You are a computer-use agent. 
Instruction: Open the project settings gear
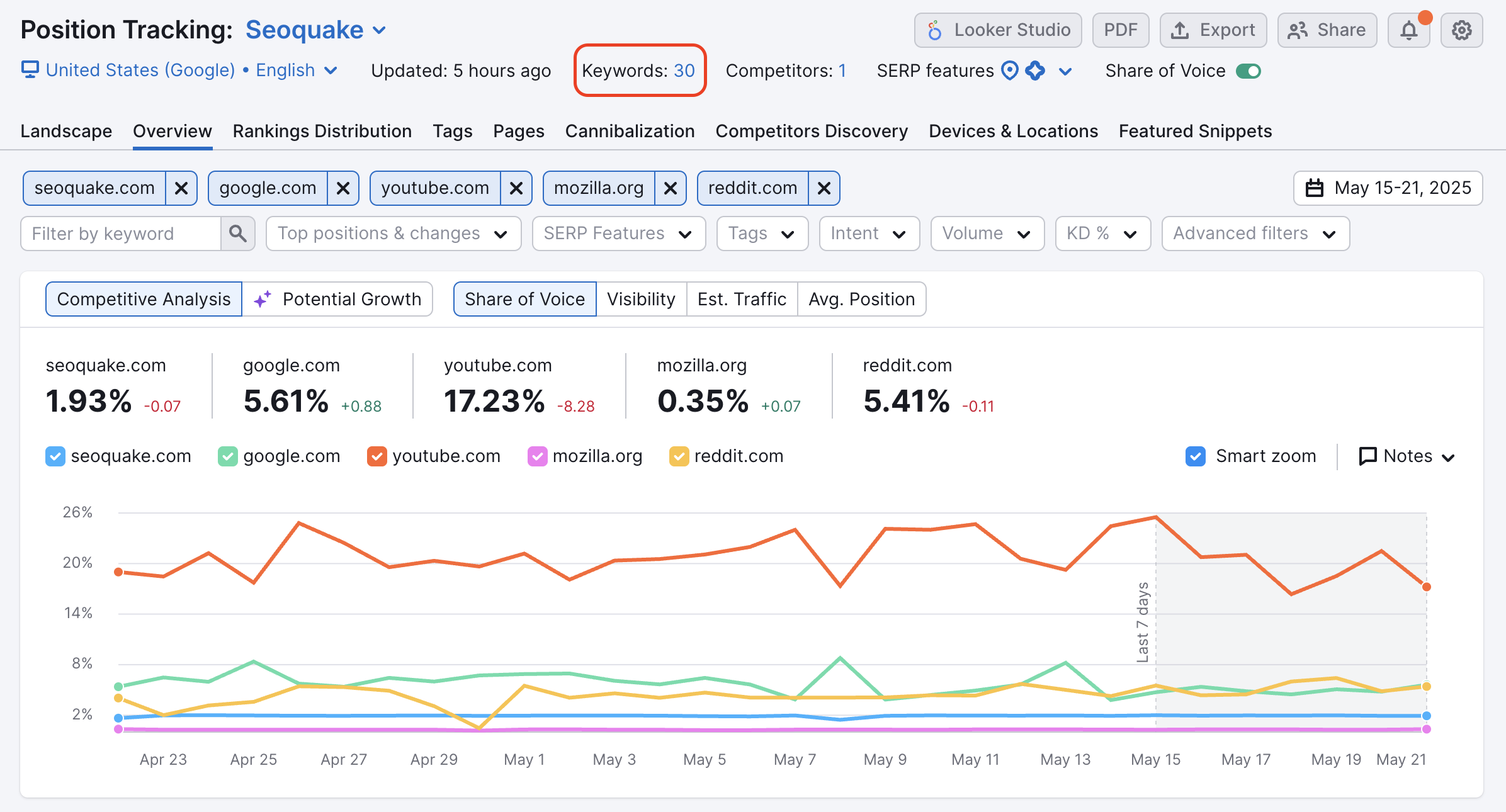tap(1461, 30)
